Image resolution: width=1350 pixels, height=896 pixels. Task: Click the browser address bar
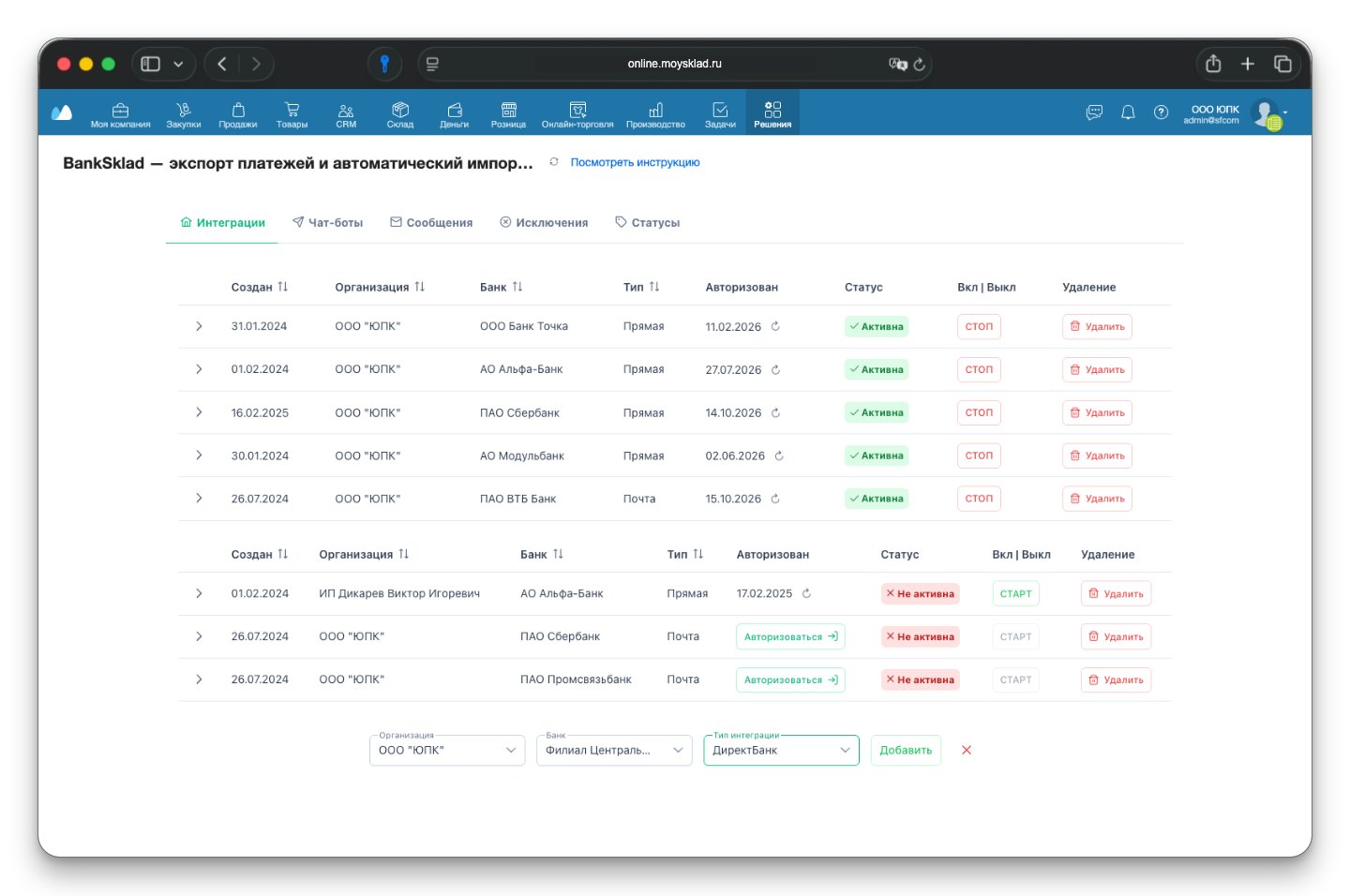(x=674, y=64)
